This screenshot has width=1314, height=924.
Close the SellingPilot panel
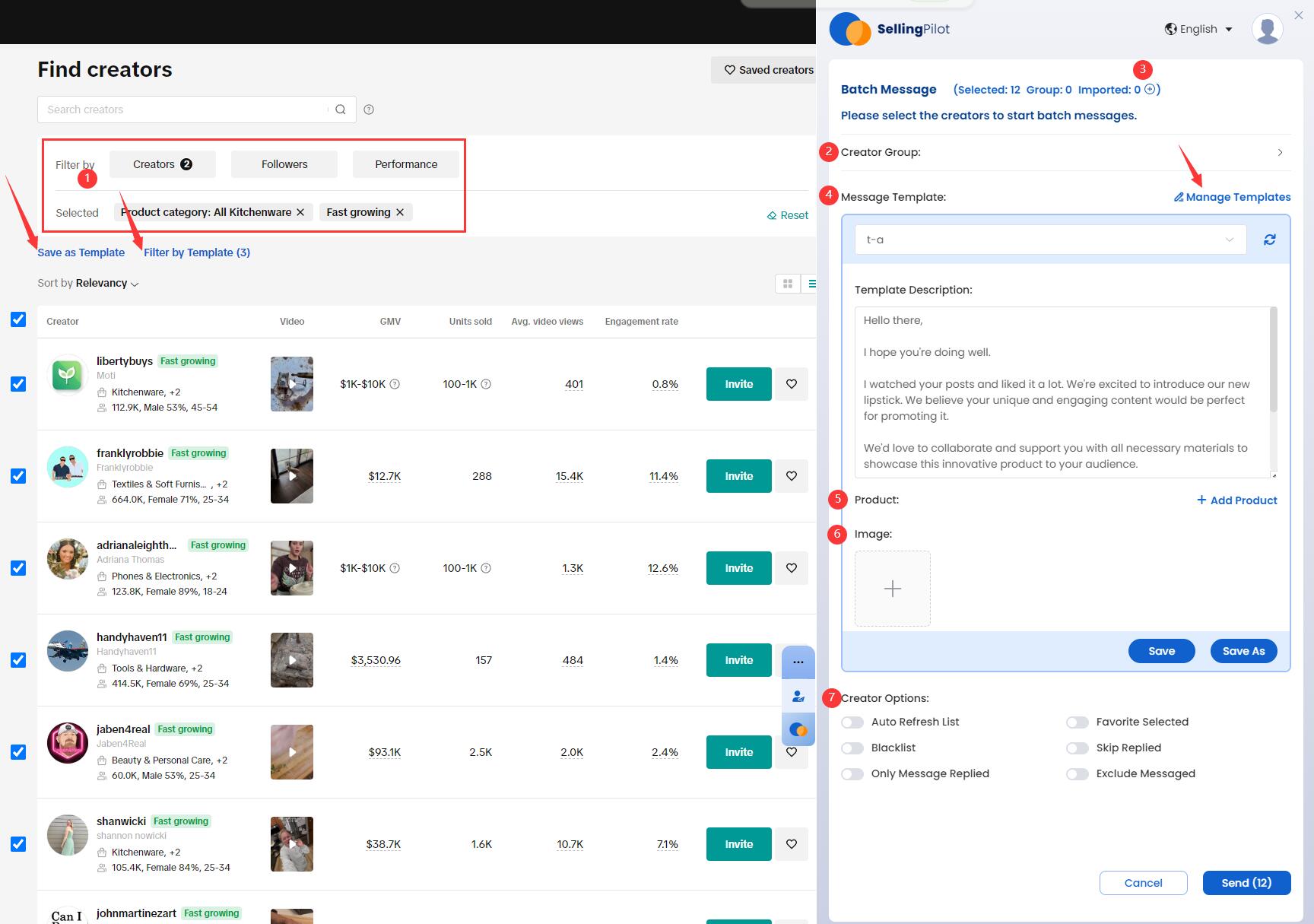click(x=1298, y=15)
